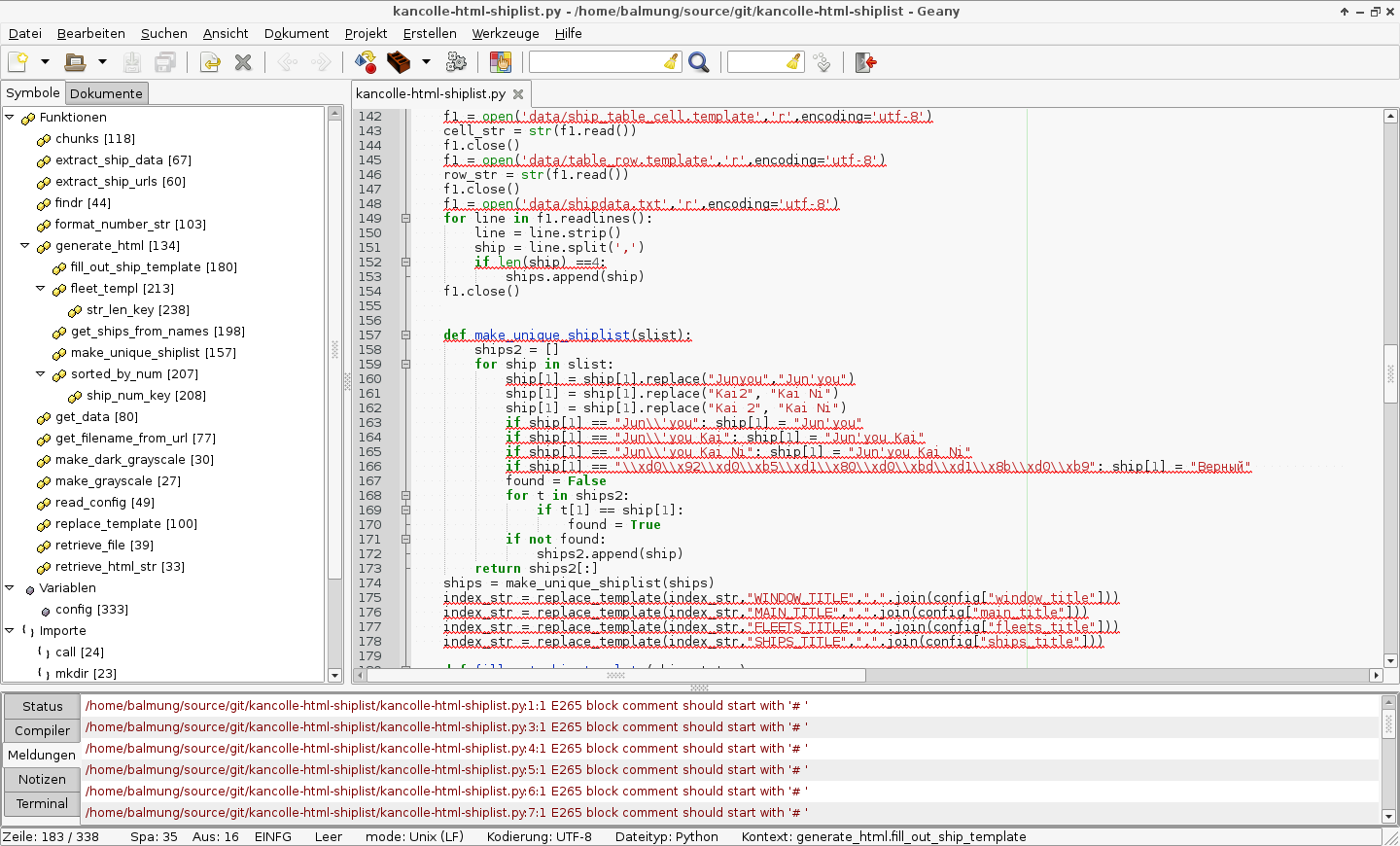Collapse the Funktionen tree group
1400x846 pixels.
(10, 118)
